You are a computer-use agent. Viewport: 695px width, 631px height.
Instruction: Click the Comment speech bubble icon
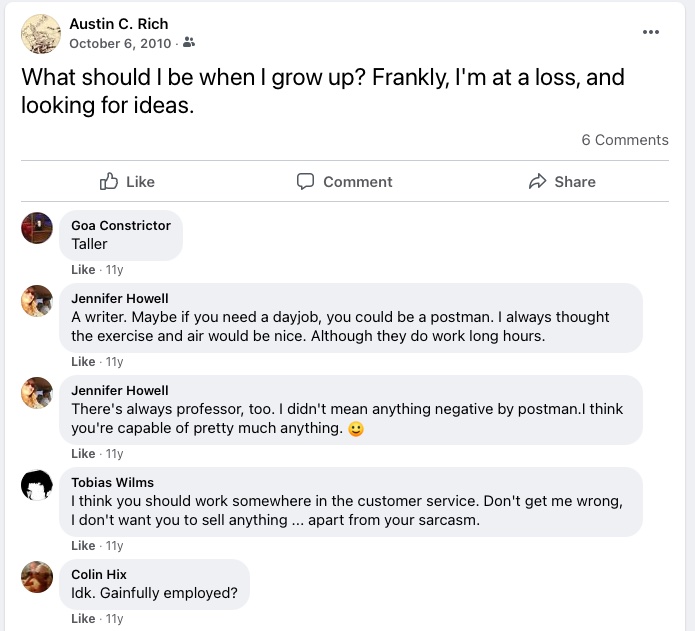pos(306,181)
